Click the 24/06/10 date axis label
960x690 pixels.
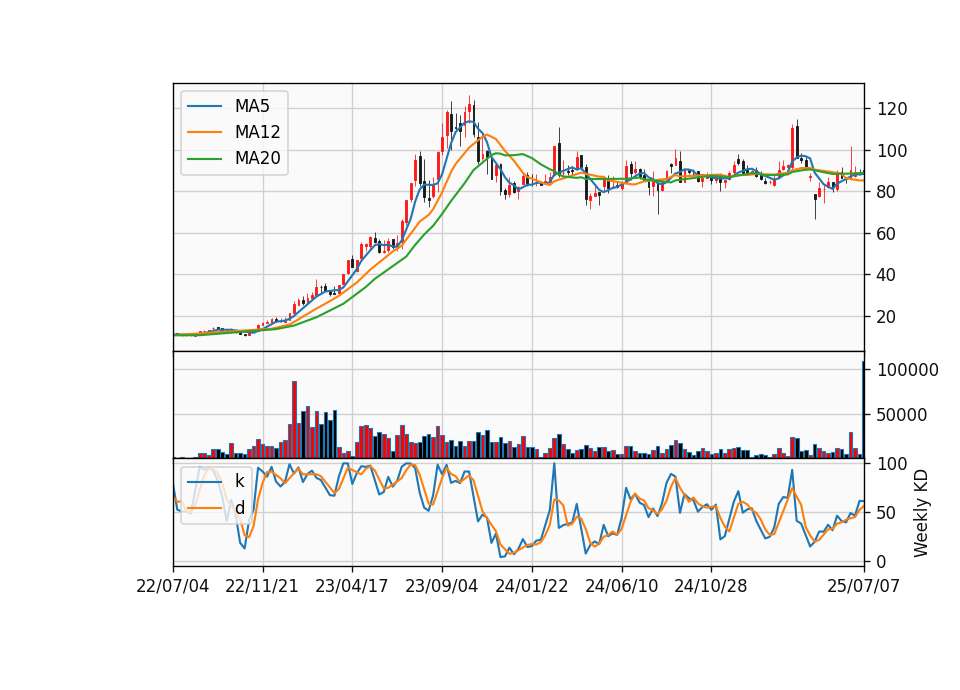tap(621, 586)
